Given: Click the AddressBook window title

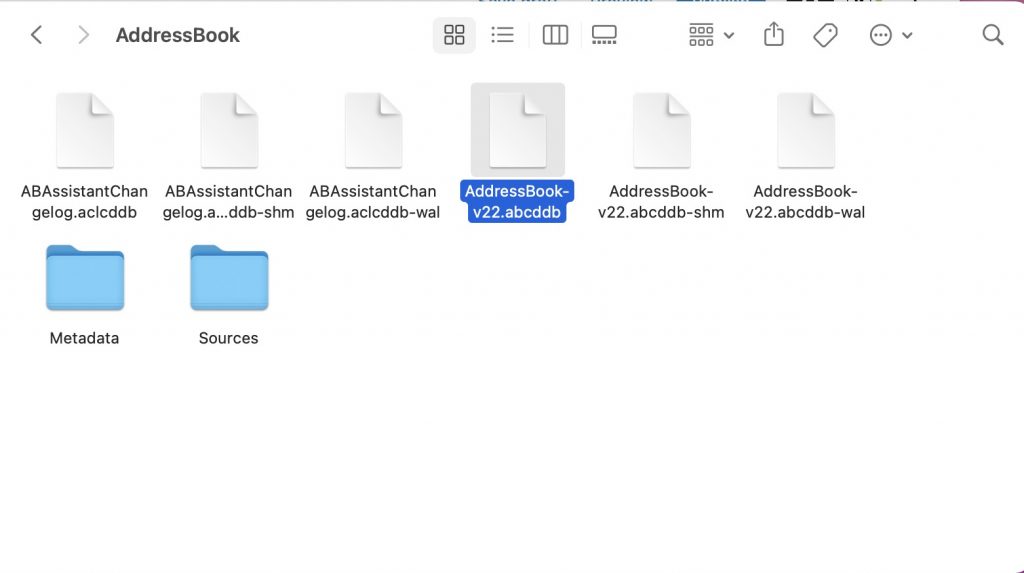Looking at the screenshot, I should pos(178,35).
